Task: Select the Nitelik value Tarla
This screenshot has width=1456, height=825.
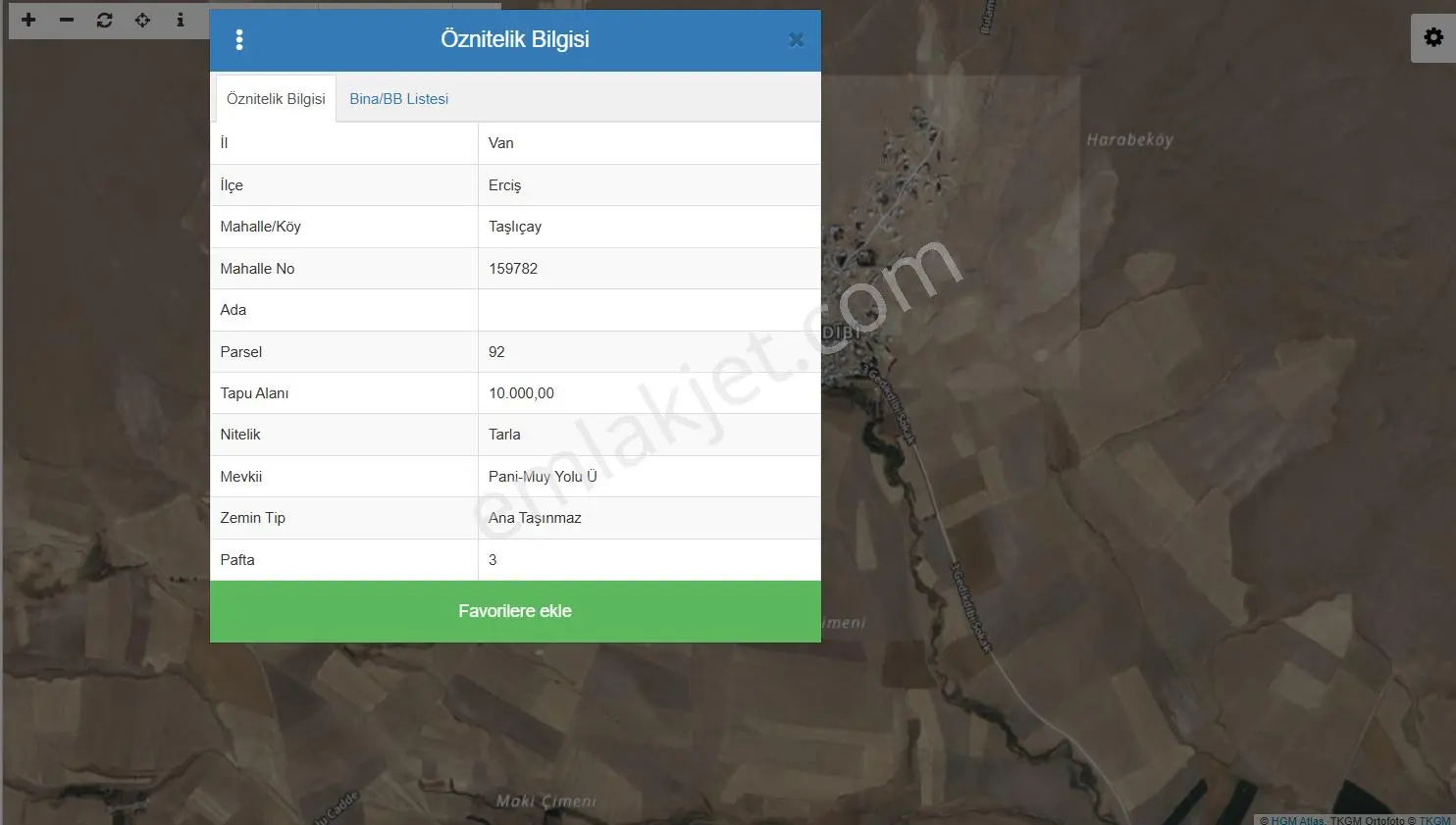Action: [504, 435]
